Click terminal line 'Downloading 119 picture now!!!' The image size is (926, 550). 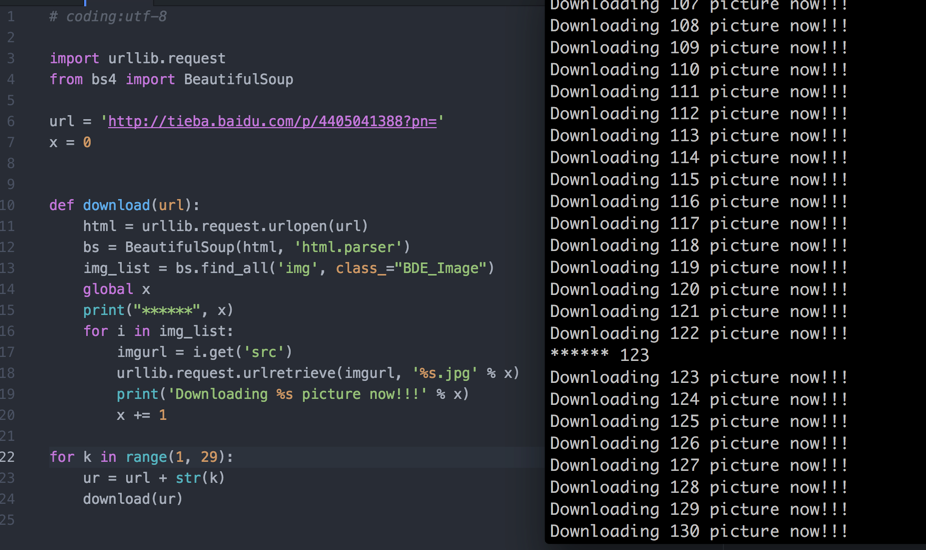[699, 268]
